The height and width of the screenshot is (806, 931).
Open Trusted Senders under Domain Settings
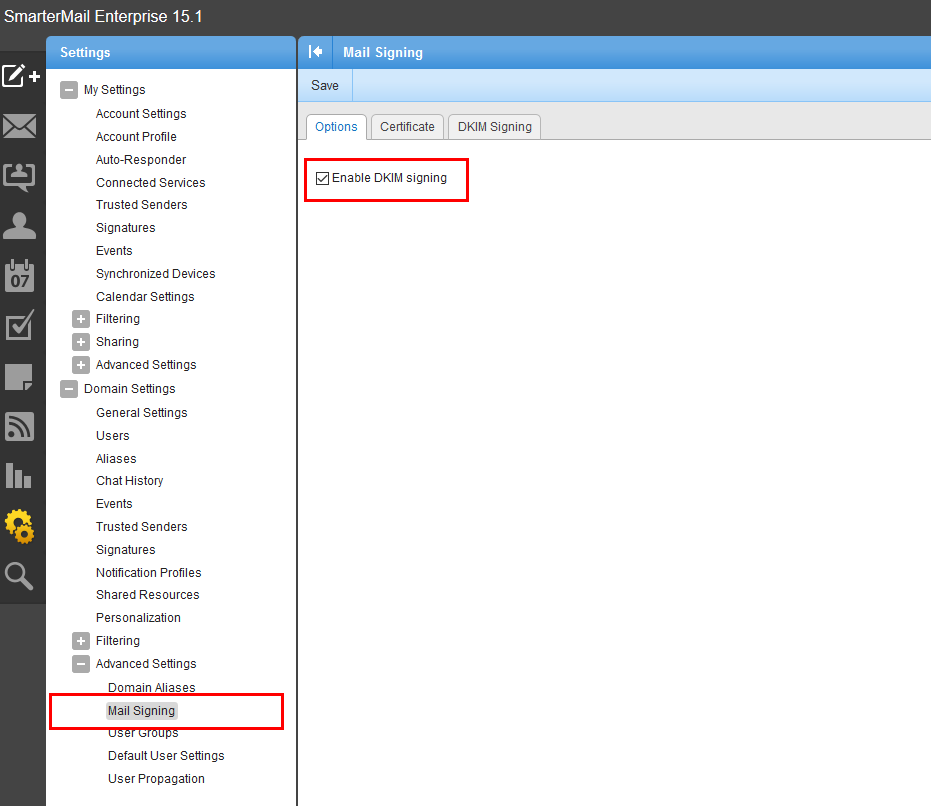coord(141,526)
